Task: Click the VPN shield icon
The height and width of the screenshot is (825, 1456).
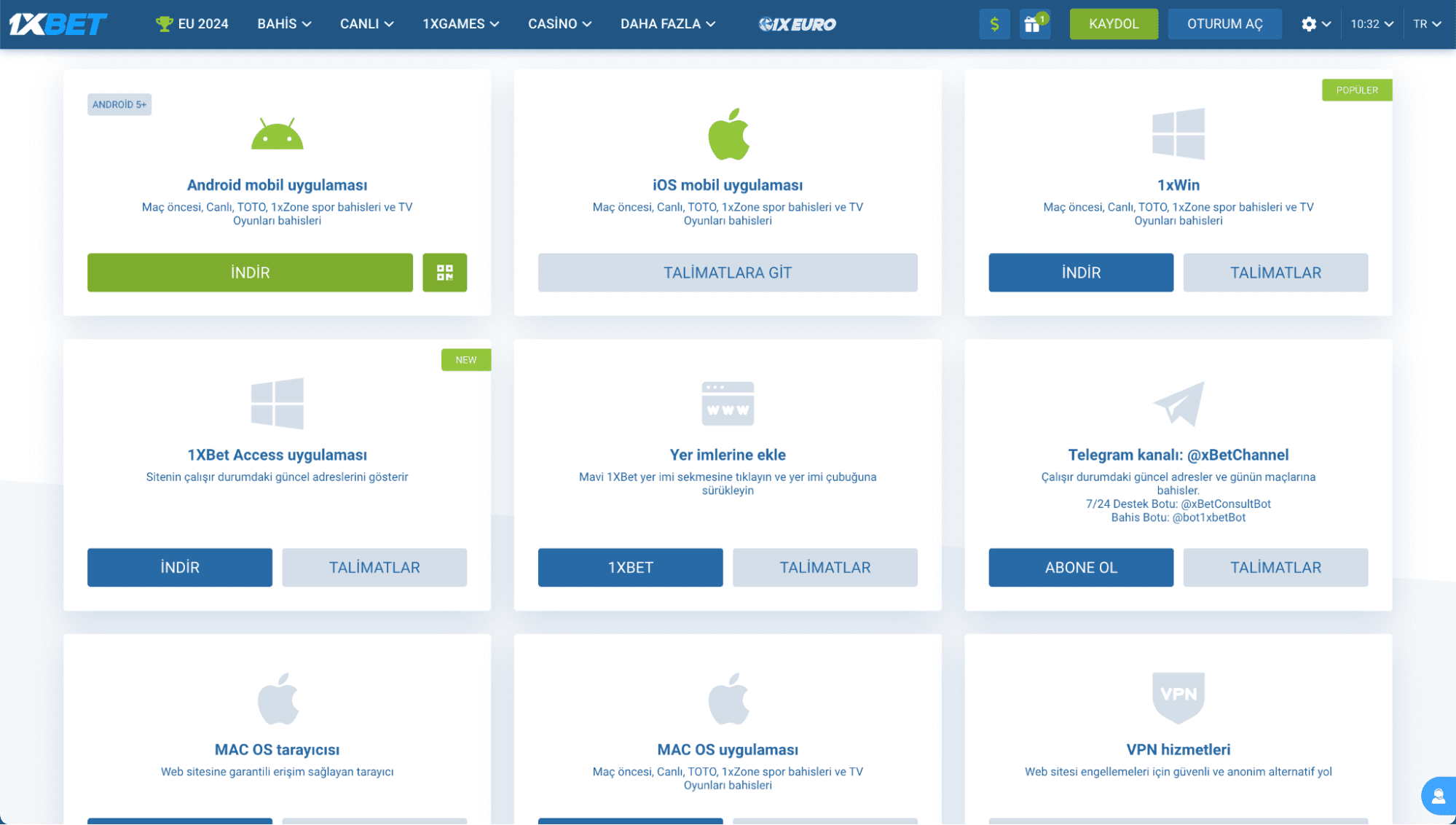Action: (1178, 698)
